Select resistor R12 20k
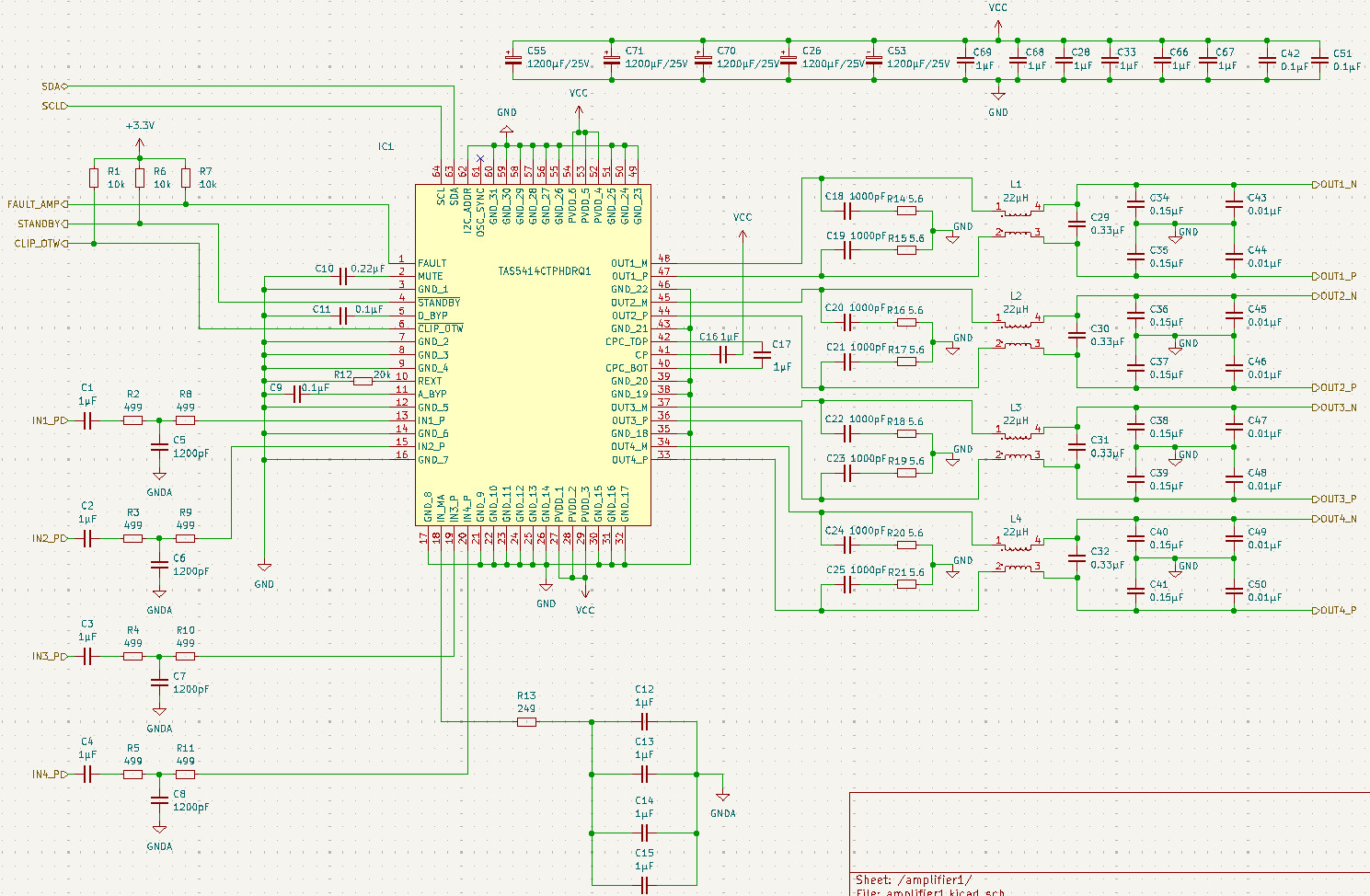Image resolution: width=1370 pixels, height=896 pixels. pos(363,381)
